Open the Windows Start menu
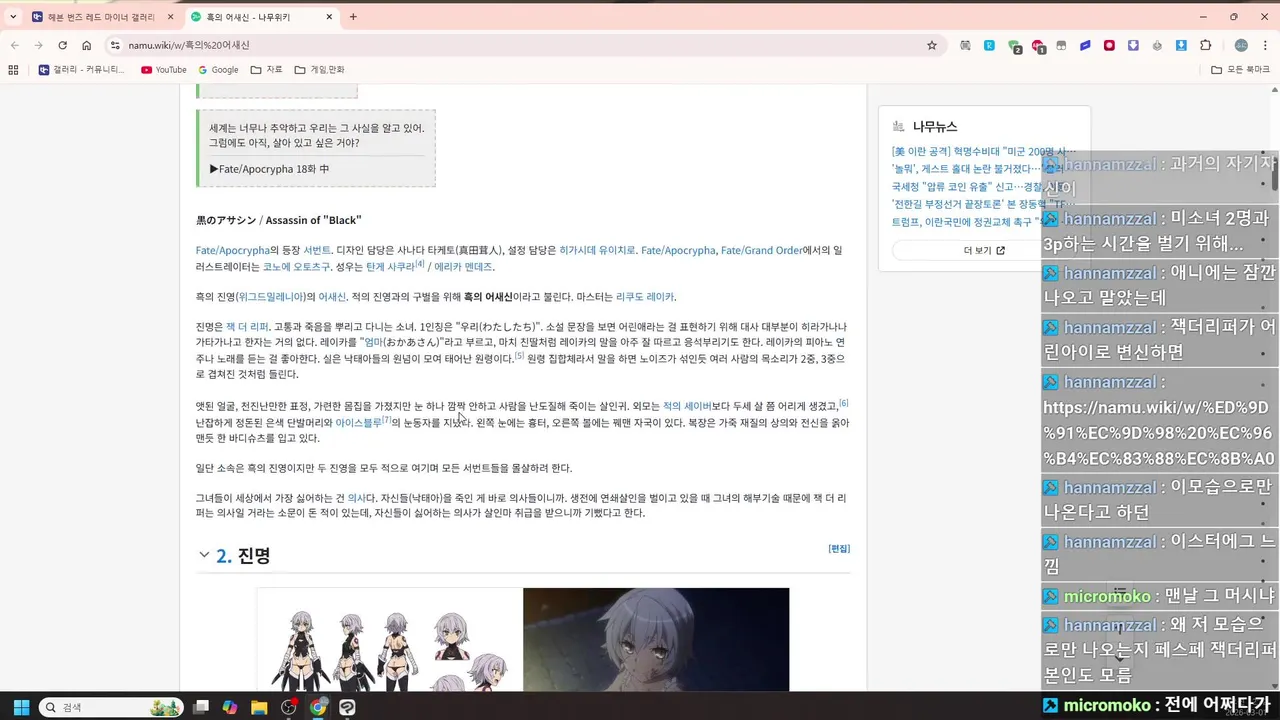The height and width of the screenshot is (720, 1280). [20, 707]
